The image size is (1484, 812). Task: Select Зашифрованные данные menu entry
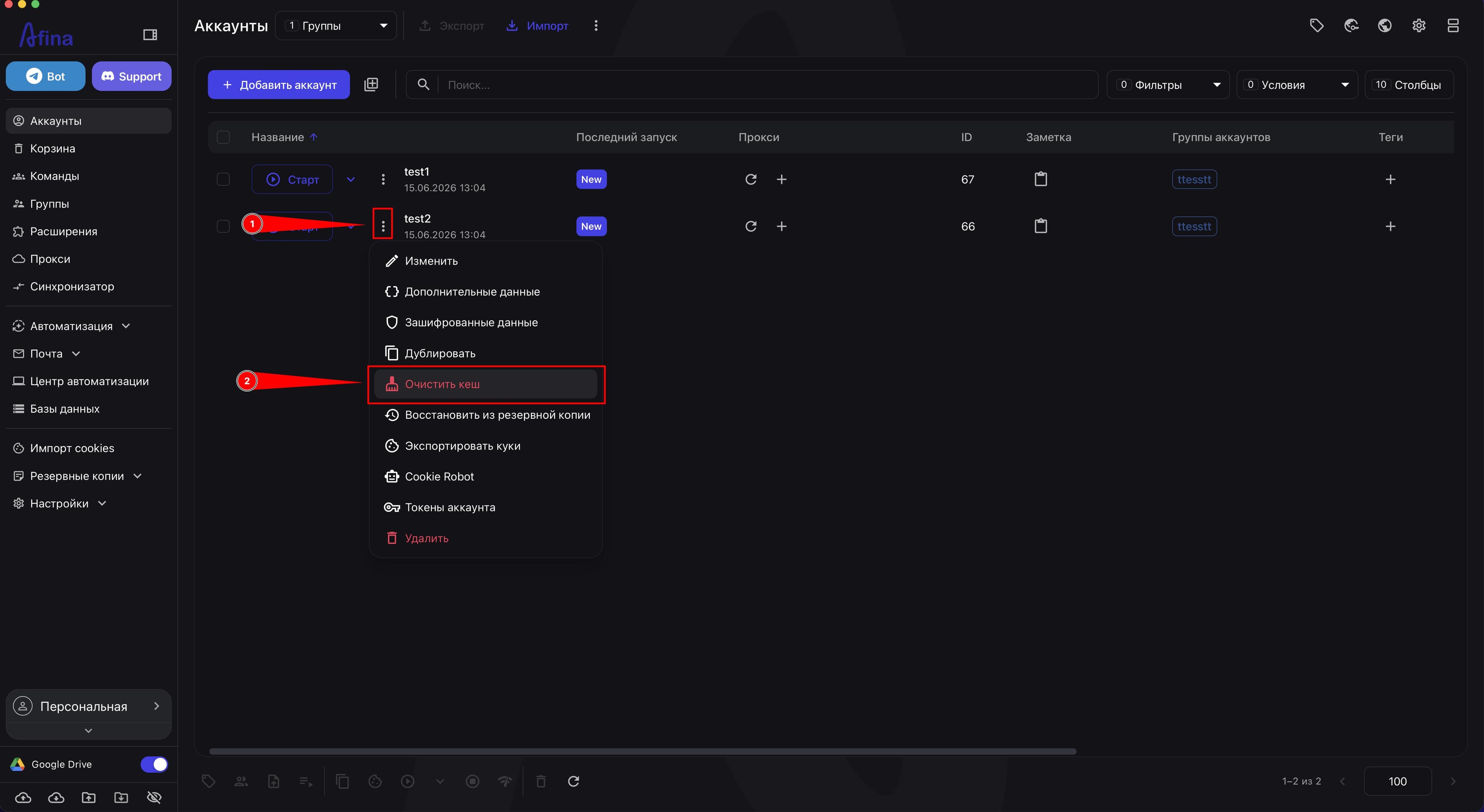[x=486, y=323]
